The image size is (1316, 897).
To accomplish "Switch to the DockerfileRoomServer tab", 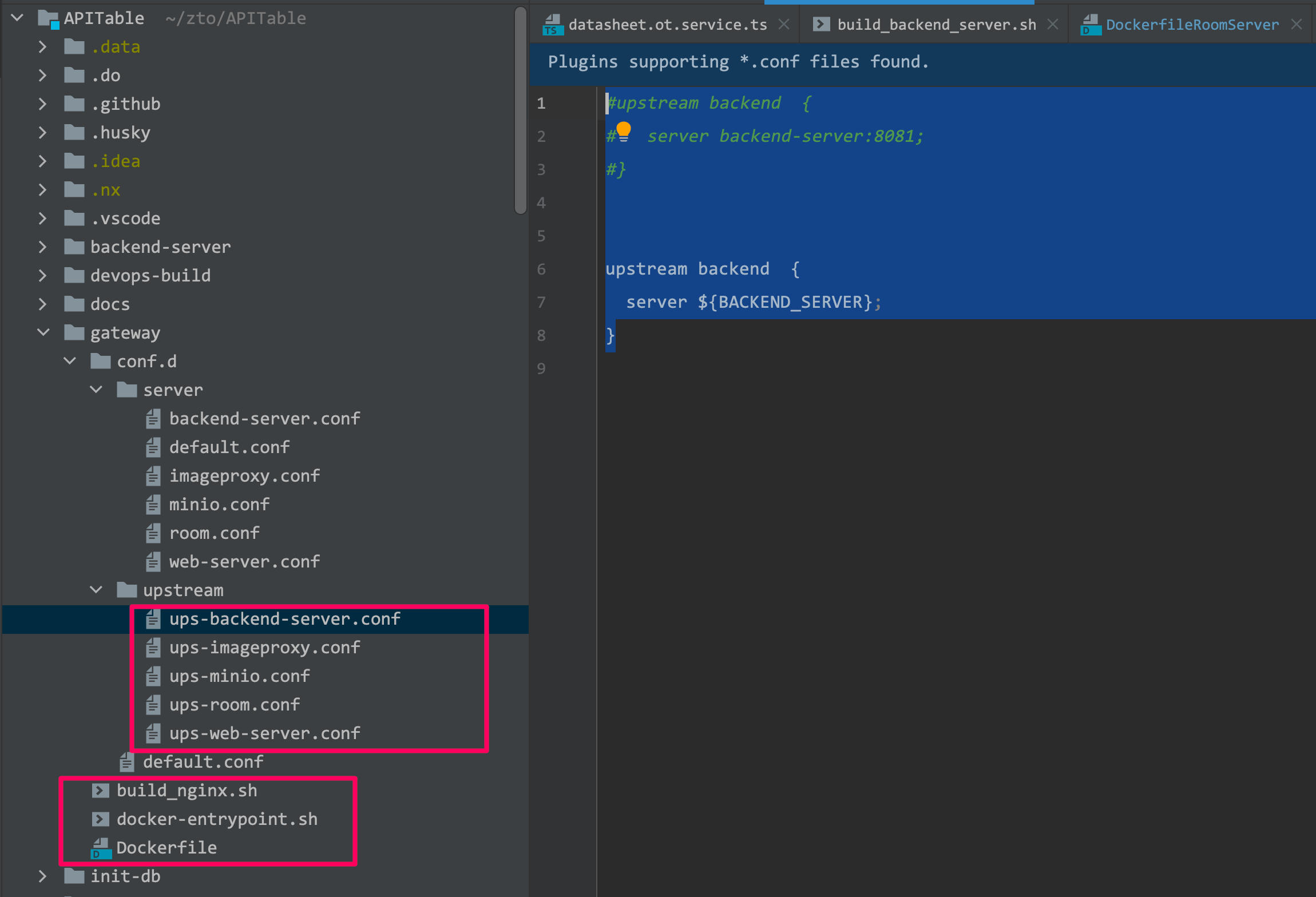I will 1192,25.
